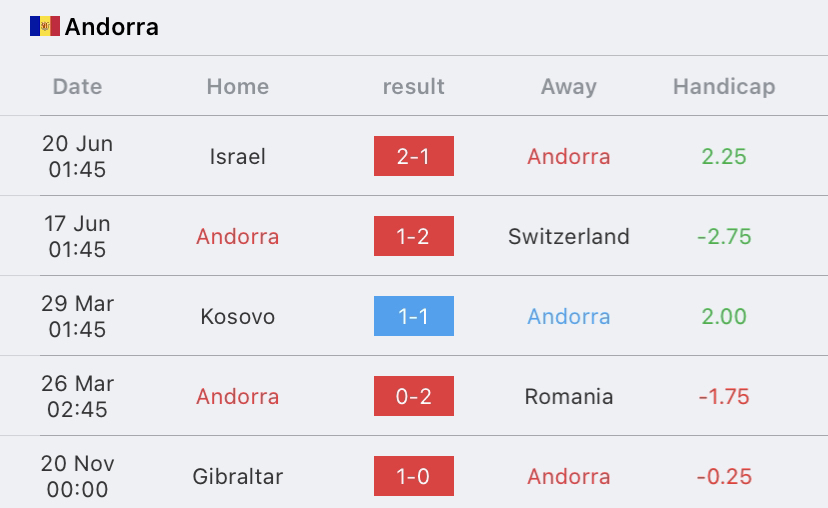828x508 pixels.
Task: Open the Israel team link
Action: tap(238, 157)
